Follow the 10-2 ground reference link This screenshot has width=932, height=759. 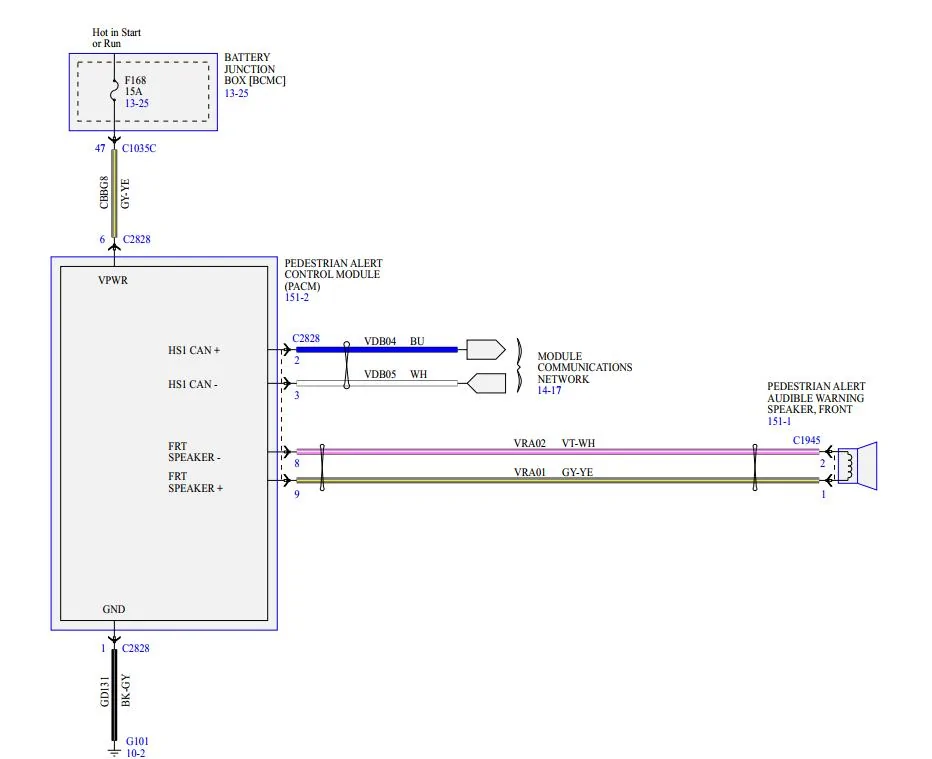tap(138, 753)
